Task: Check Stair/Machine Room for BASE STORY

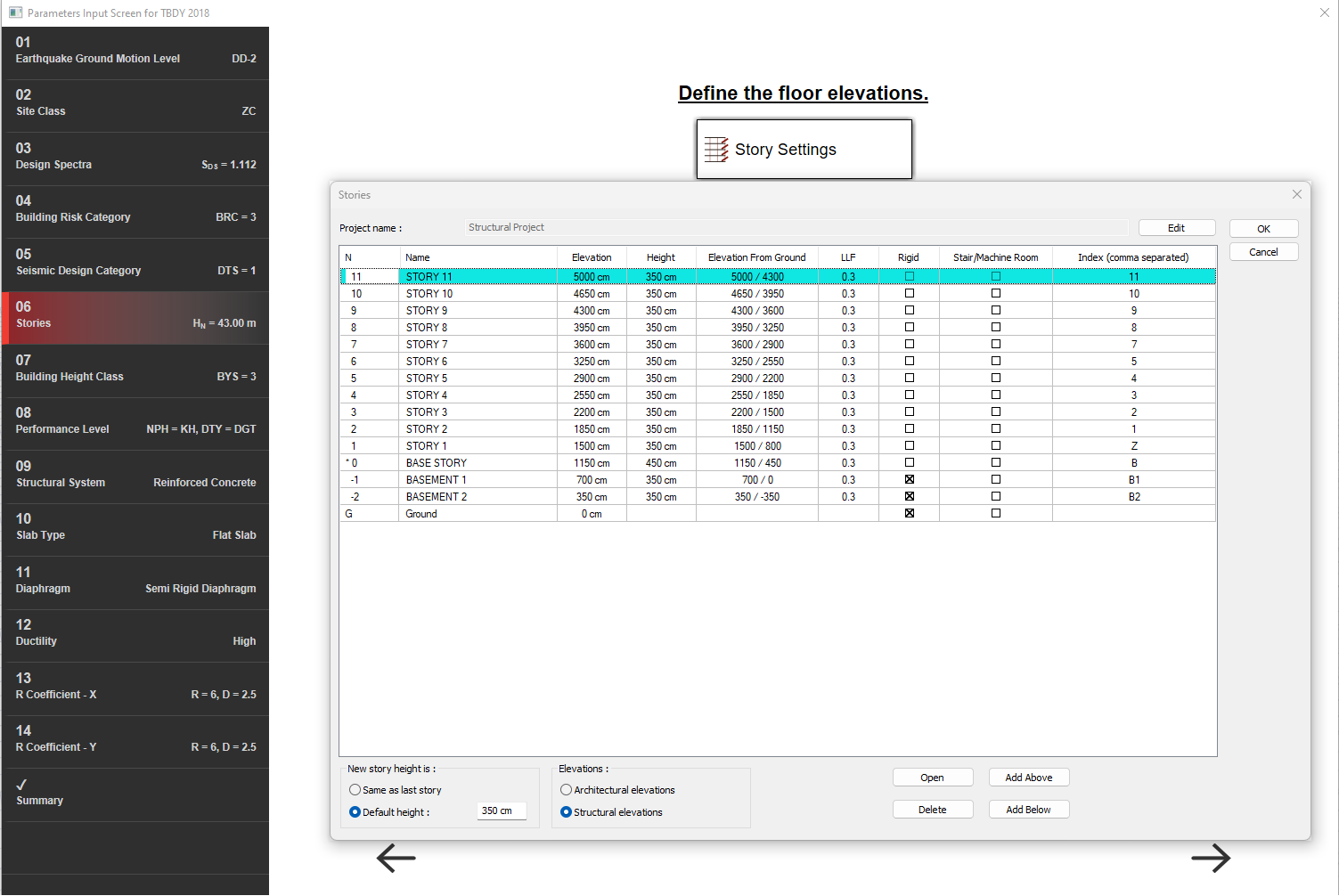Action: tap(995, 462)
